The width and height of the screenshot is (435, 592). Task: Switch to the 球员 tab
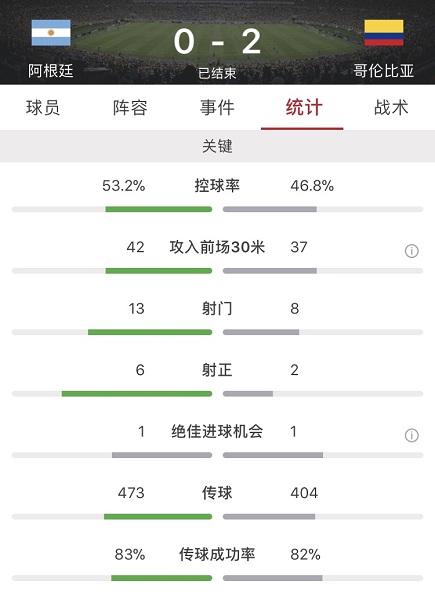pos(43,108)
